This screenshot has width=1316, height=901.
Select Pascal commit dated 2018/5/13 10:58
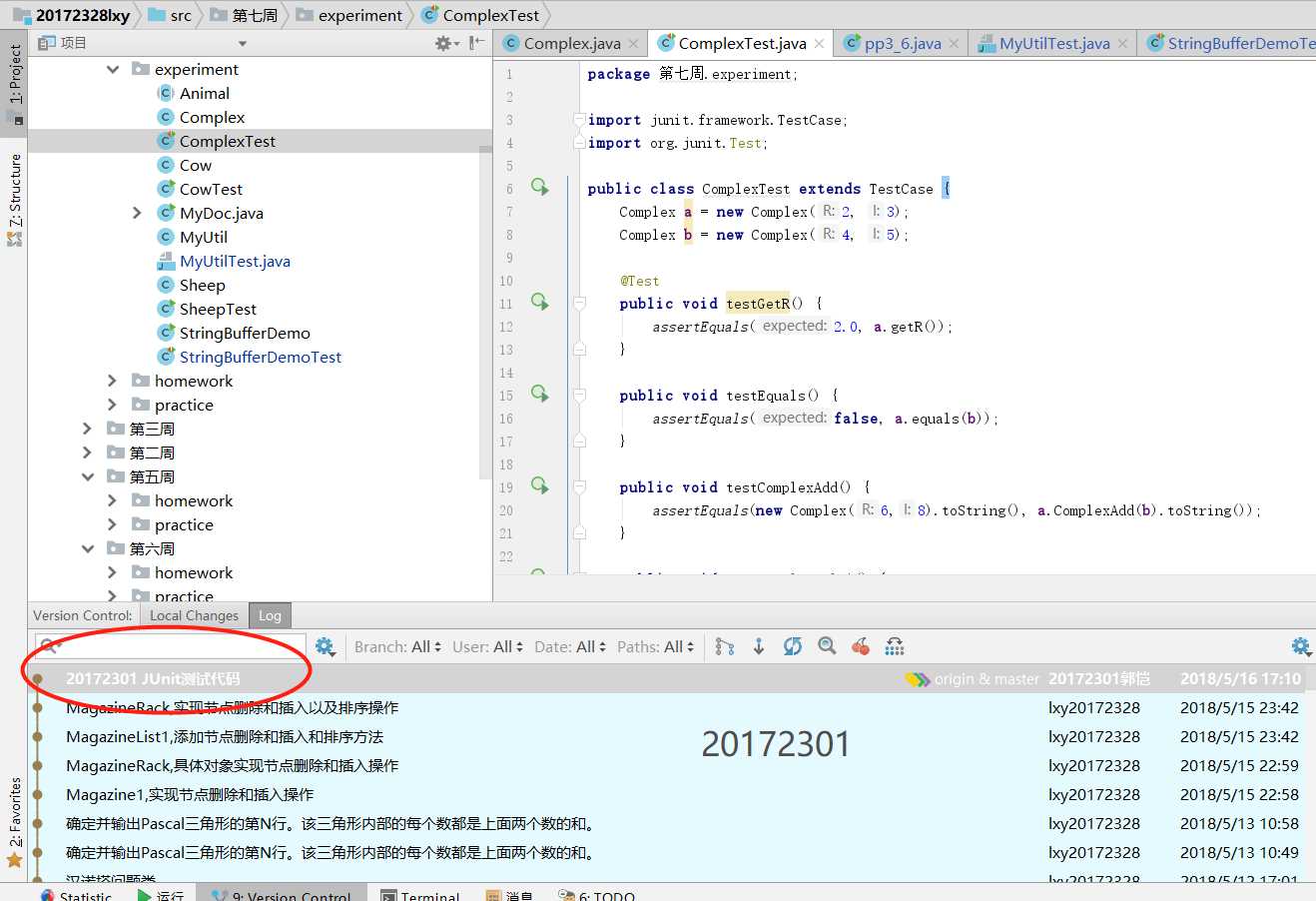[x=666, y=823]
